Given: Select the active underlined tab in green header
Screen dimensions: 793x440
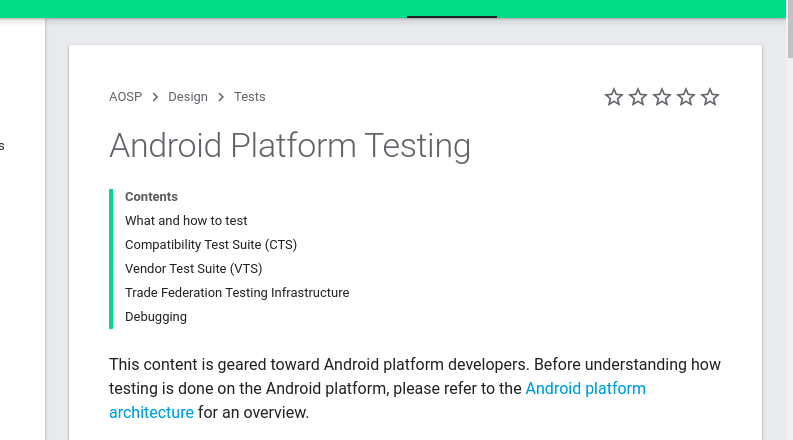Looking at the screenshot, I should (x=452, y=9).
